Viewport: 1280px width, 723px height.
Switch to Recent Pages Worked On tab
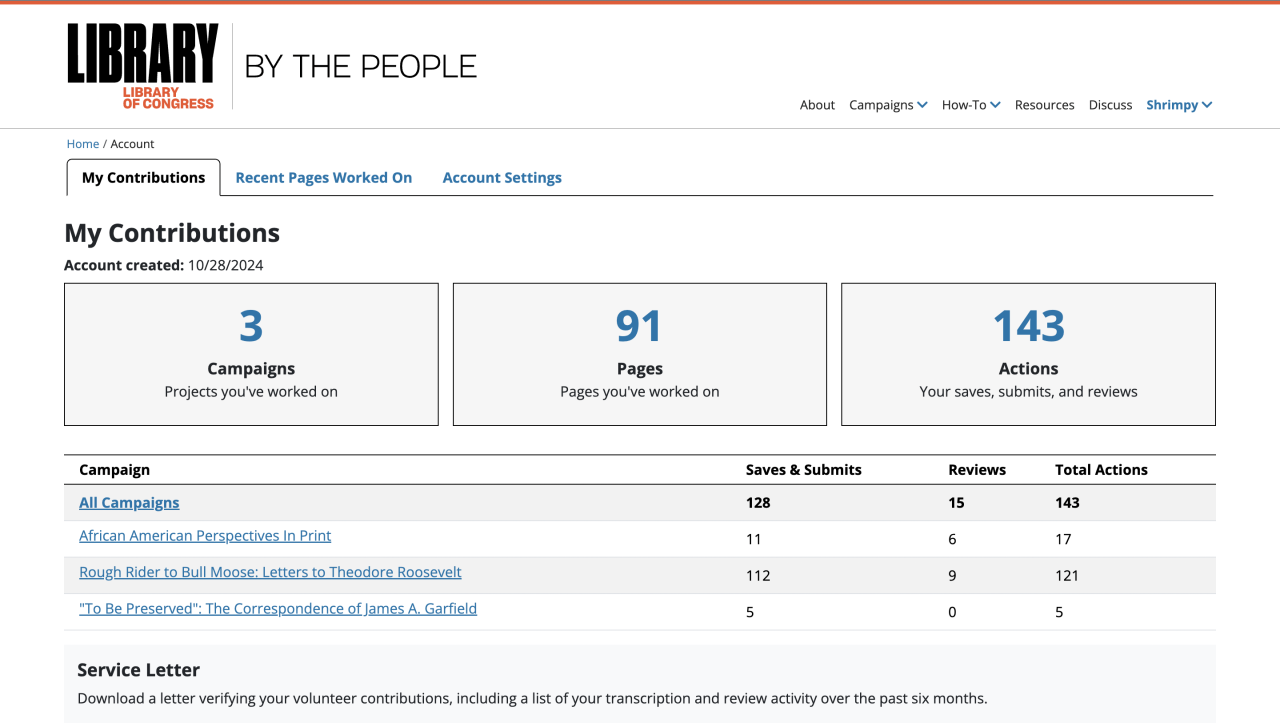point(323,178)
